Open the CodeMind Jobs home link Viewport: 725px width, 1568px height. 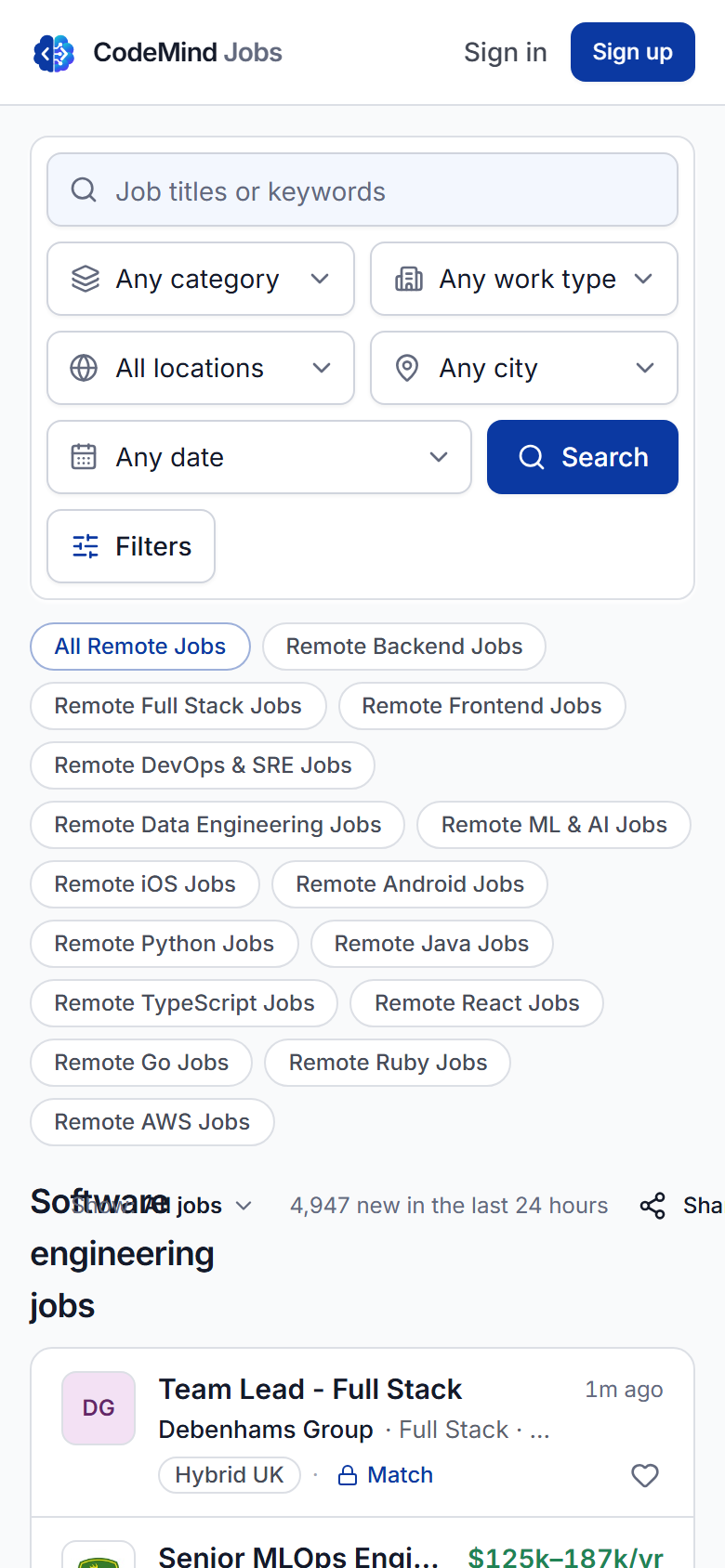(158, 53)
